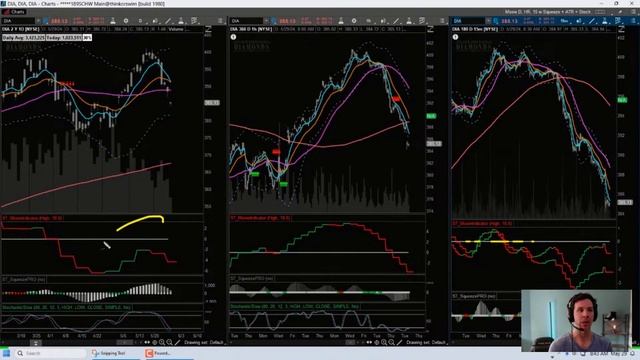Switch to the Camtasia recorder taskbar item
This screenshot has height=360, width=640.
[158, 353]
